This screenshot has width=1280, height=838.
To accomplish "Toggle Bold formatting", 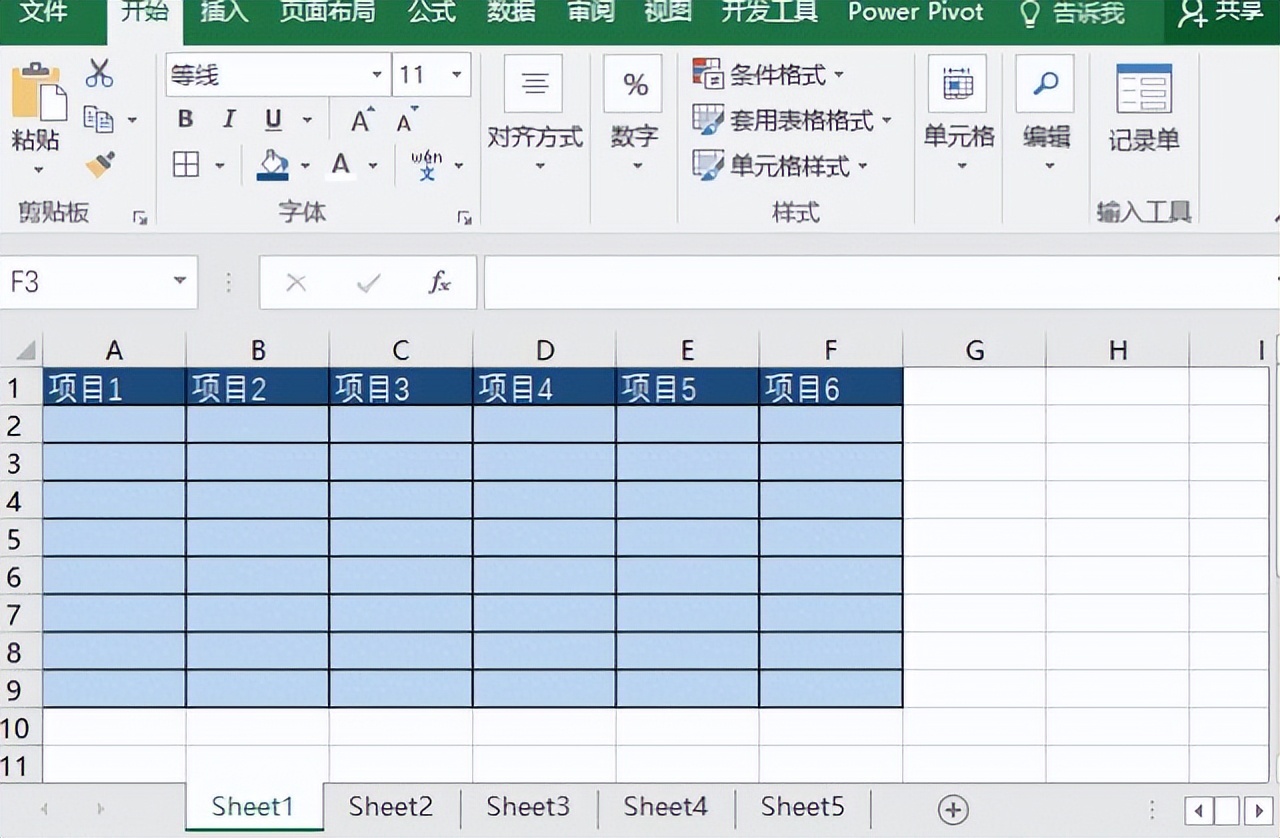I will pos(185,120).
